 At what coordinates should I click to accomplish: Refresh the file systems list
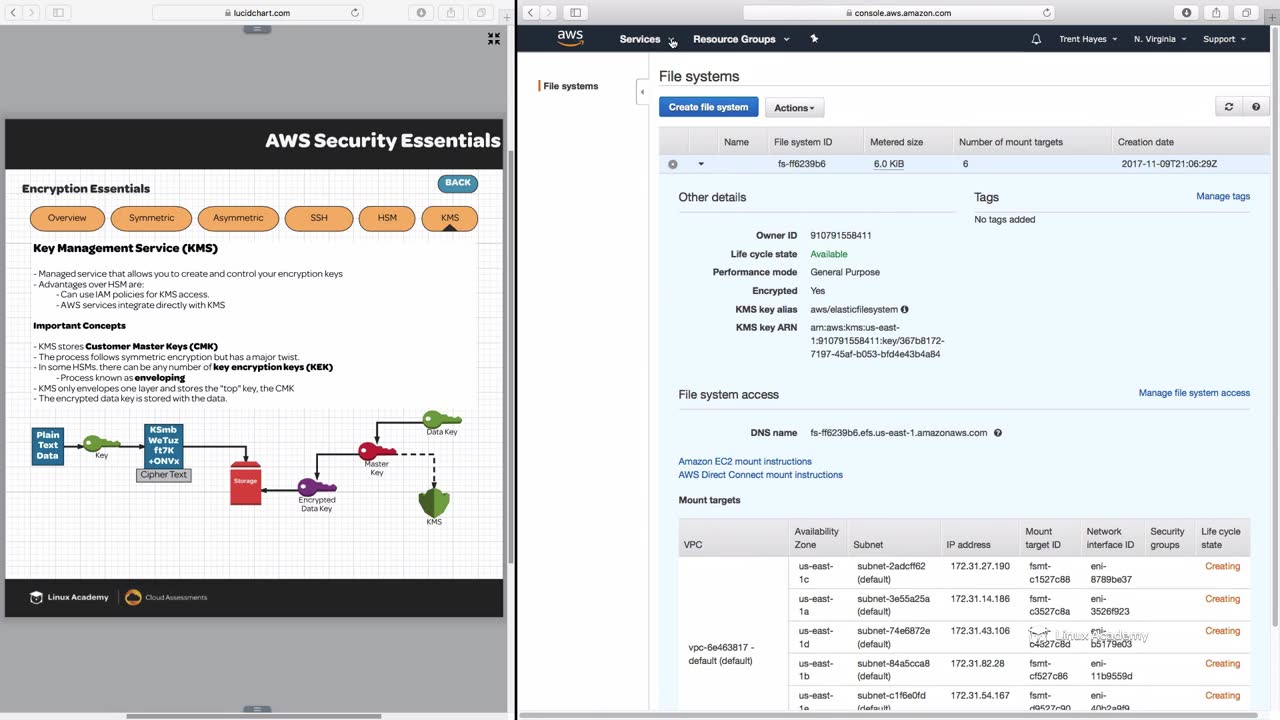point(1229,107)
